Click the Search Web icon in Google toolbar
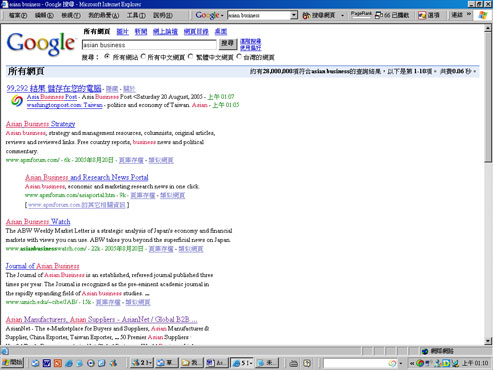 tap(306, 15)
